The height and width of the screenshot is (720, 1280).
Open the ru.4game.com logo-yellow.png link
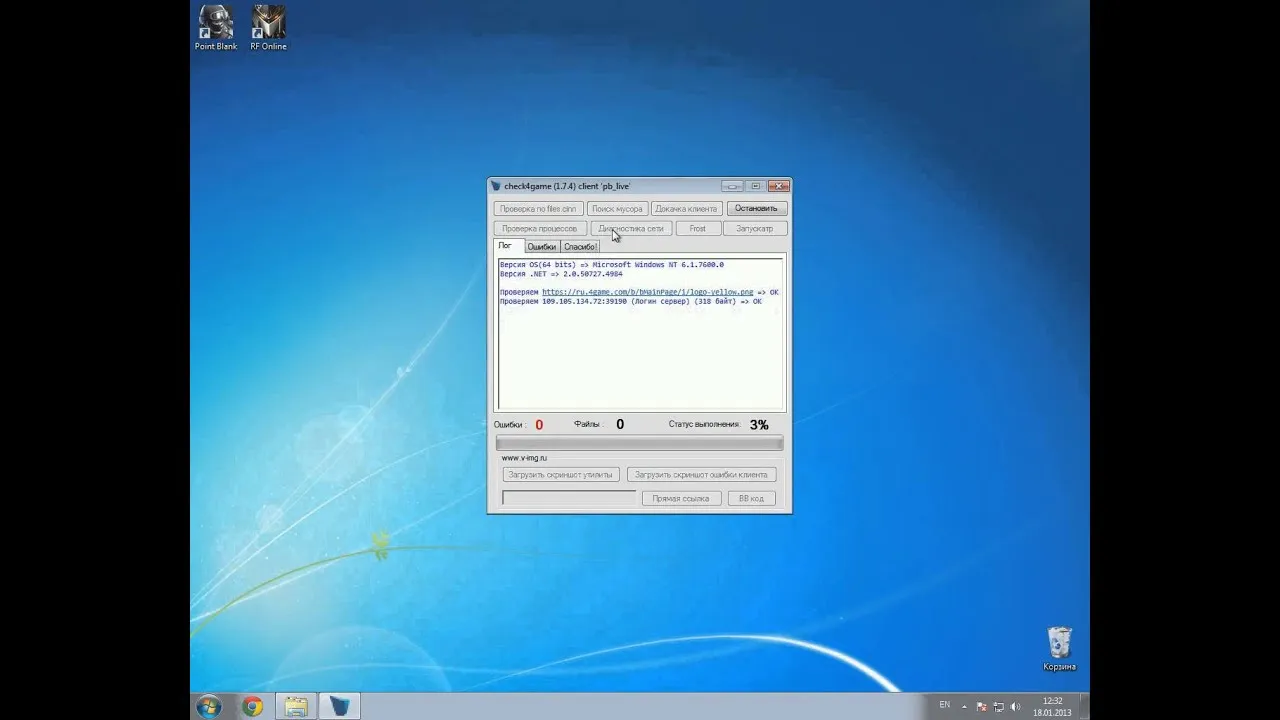pyautogui.click(x=647, y=292)
